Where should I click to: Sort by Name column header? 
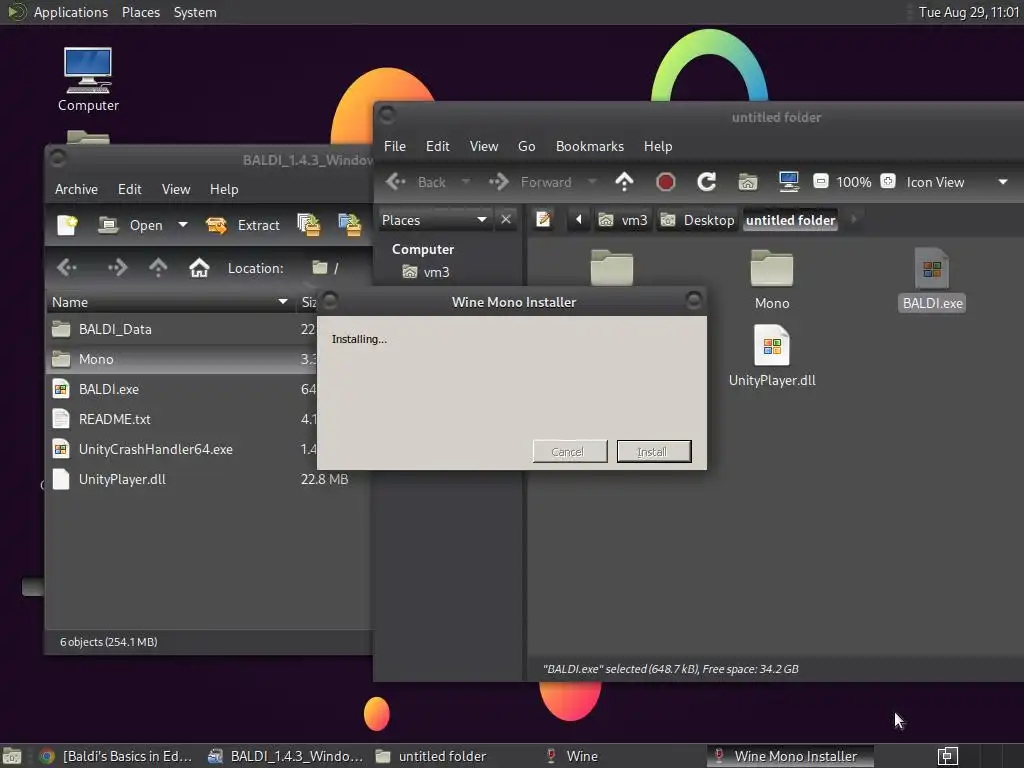coord(170,302)
